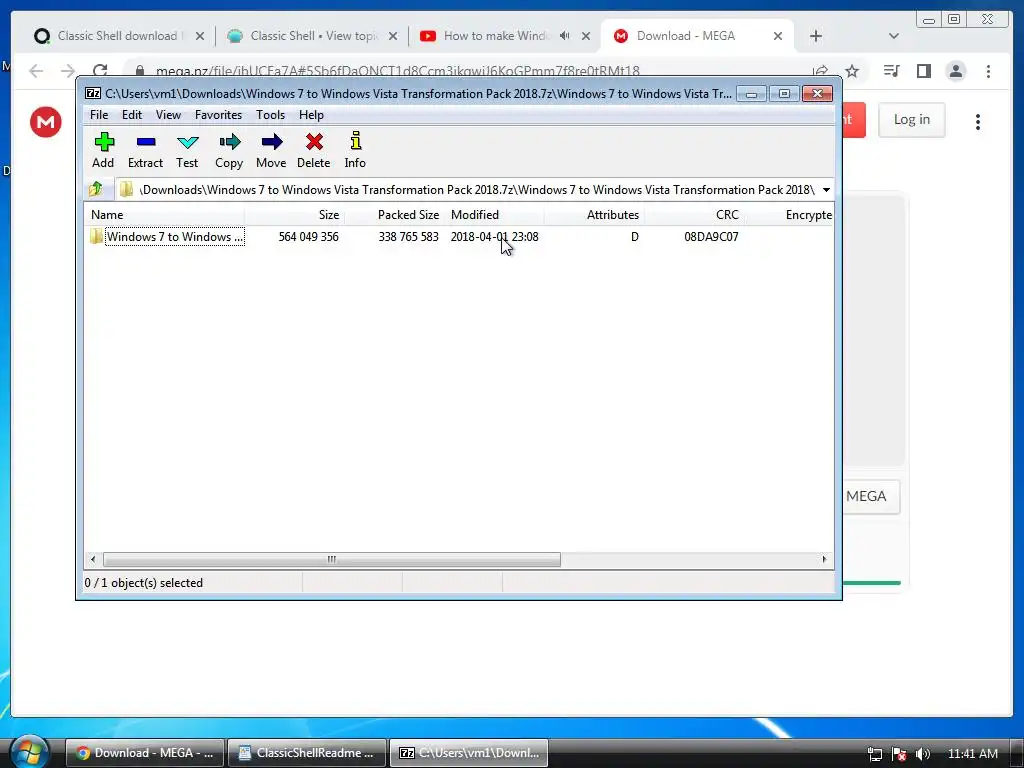The image size is (1024, 768).
Task: Toggle the Chrome side panel icon
Action: coord(923,71)
